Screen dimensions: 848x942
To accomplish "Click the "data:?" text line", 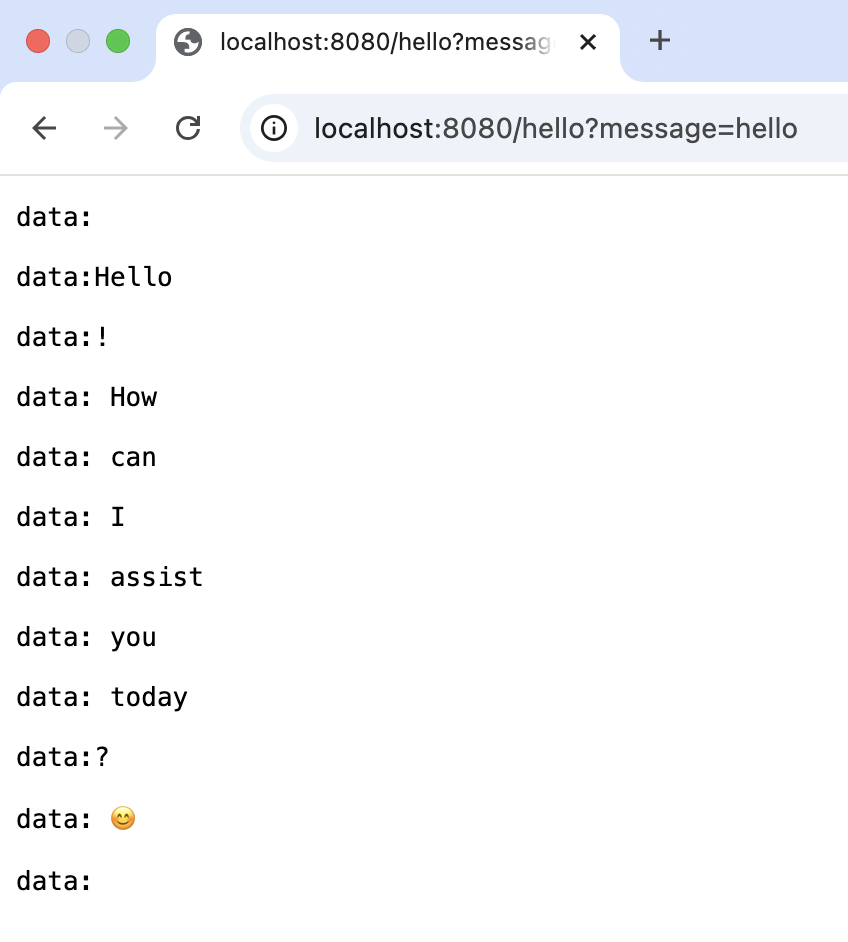I will click(63, 757).
